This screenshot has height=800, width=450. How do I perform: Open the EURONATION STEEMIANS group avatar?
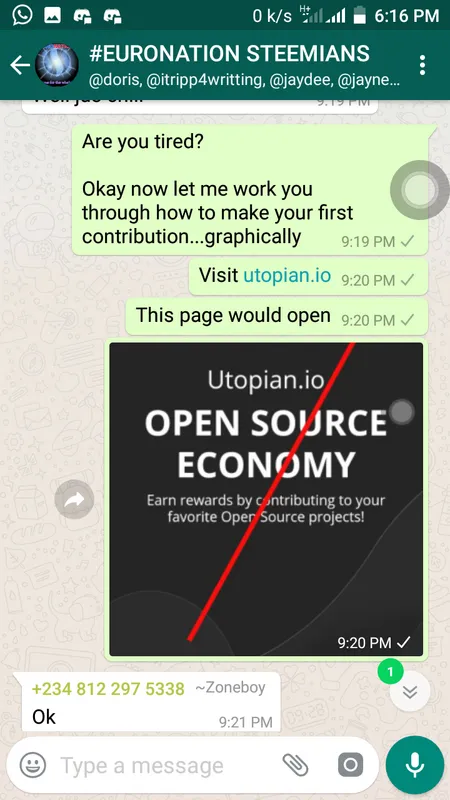[x=57, y=65]
